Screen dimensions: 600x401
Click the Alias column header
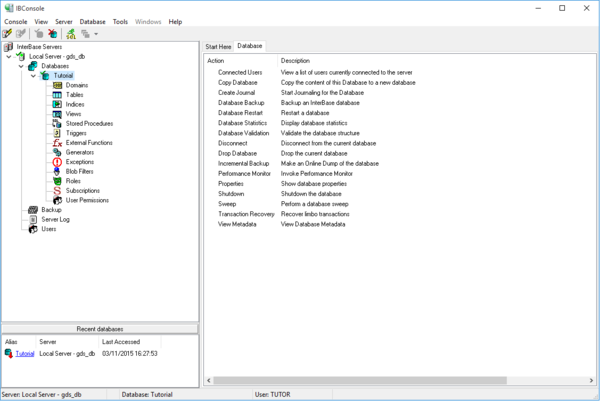point(19,342)
